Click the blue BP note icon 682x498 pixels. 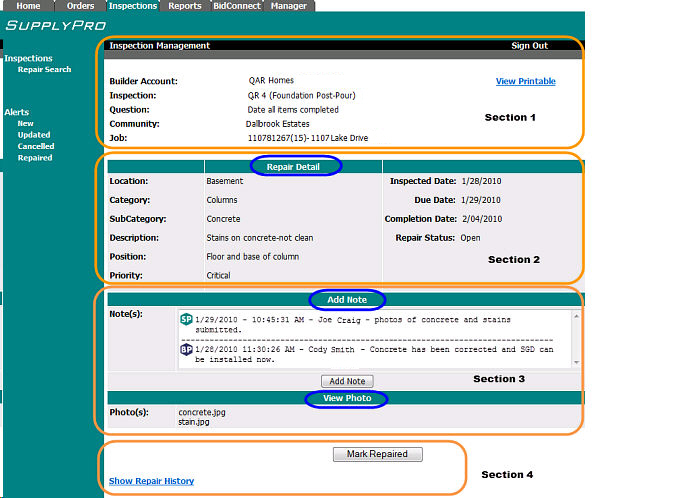tap(186, 350)
